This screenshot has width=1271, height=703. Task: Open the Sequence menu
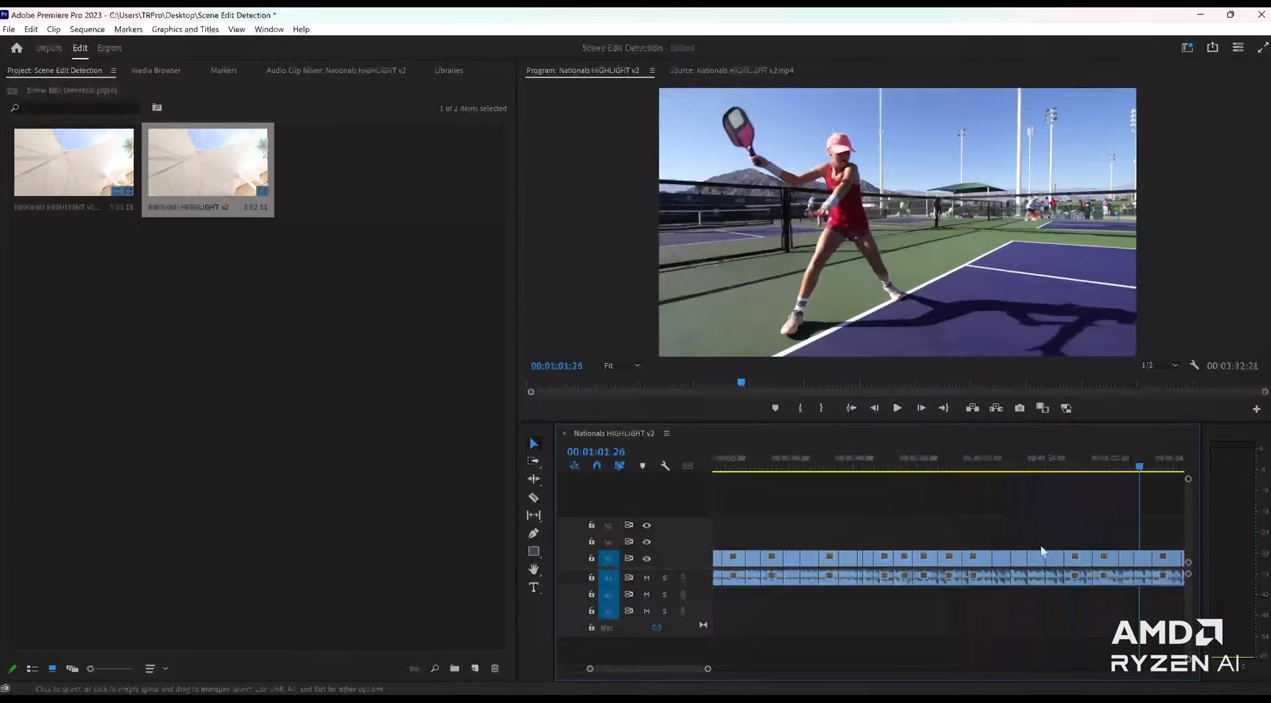click(87, 29)
